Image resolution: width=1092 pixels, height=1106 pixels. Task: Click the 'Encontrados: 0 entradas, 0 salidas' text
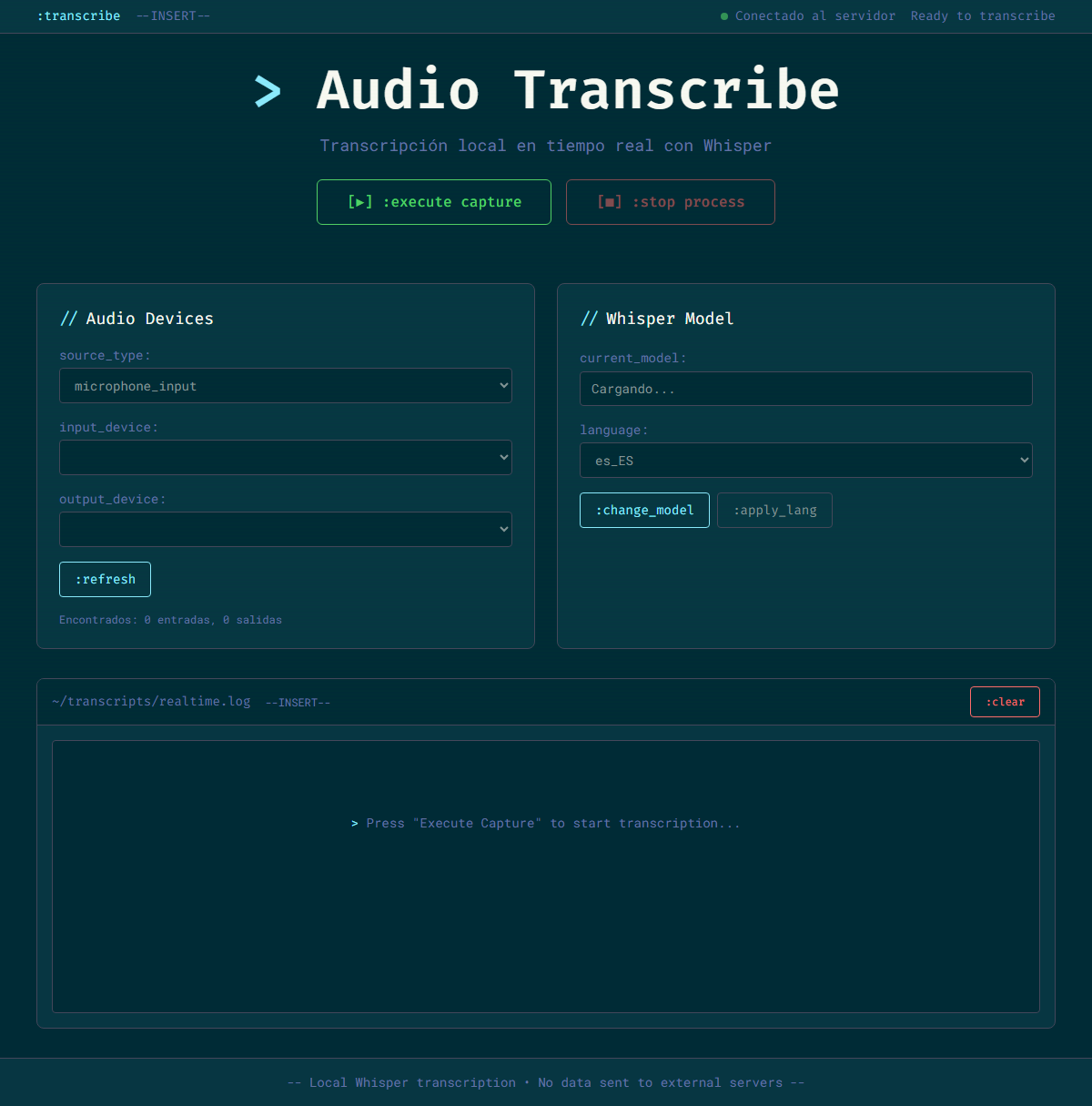[171, 620]
